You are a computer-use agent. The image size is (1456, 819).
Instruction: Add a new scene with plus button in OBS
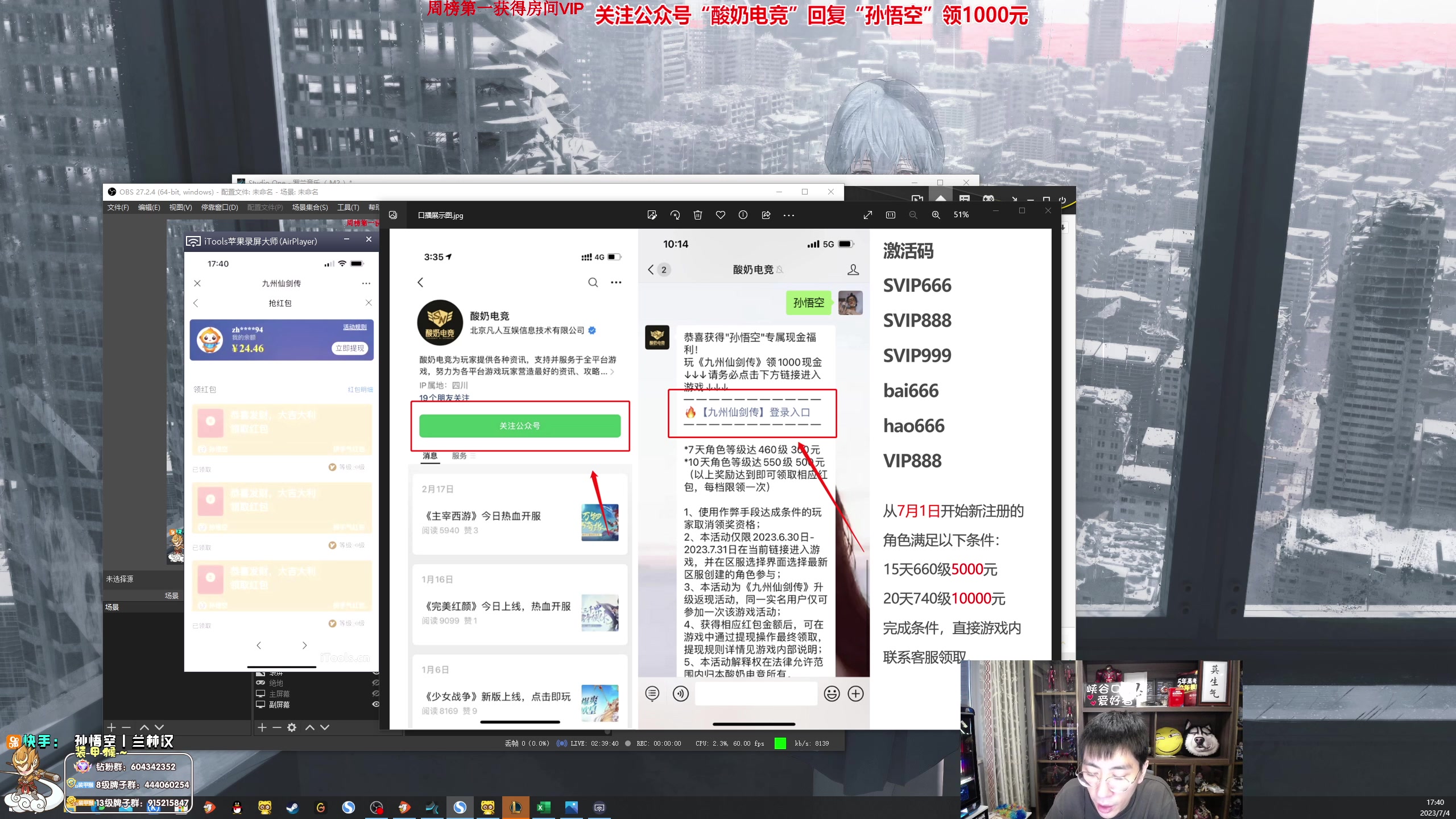coord(111,727)
